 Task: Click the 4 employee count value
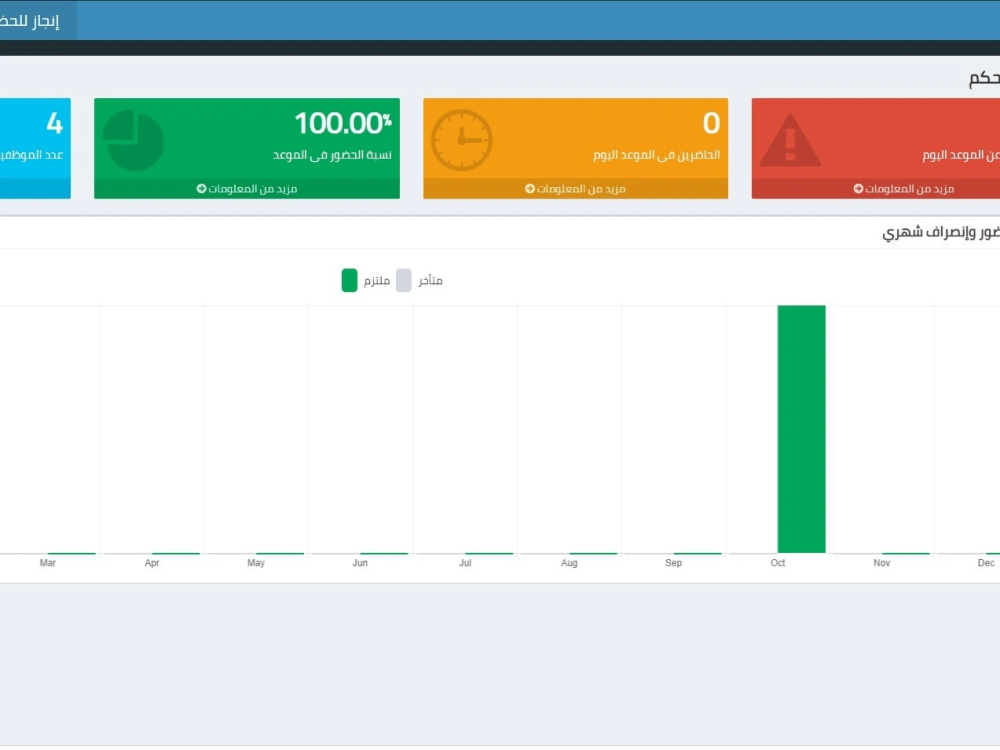point(55,123)
